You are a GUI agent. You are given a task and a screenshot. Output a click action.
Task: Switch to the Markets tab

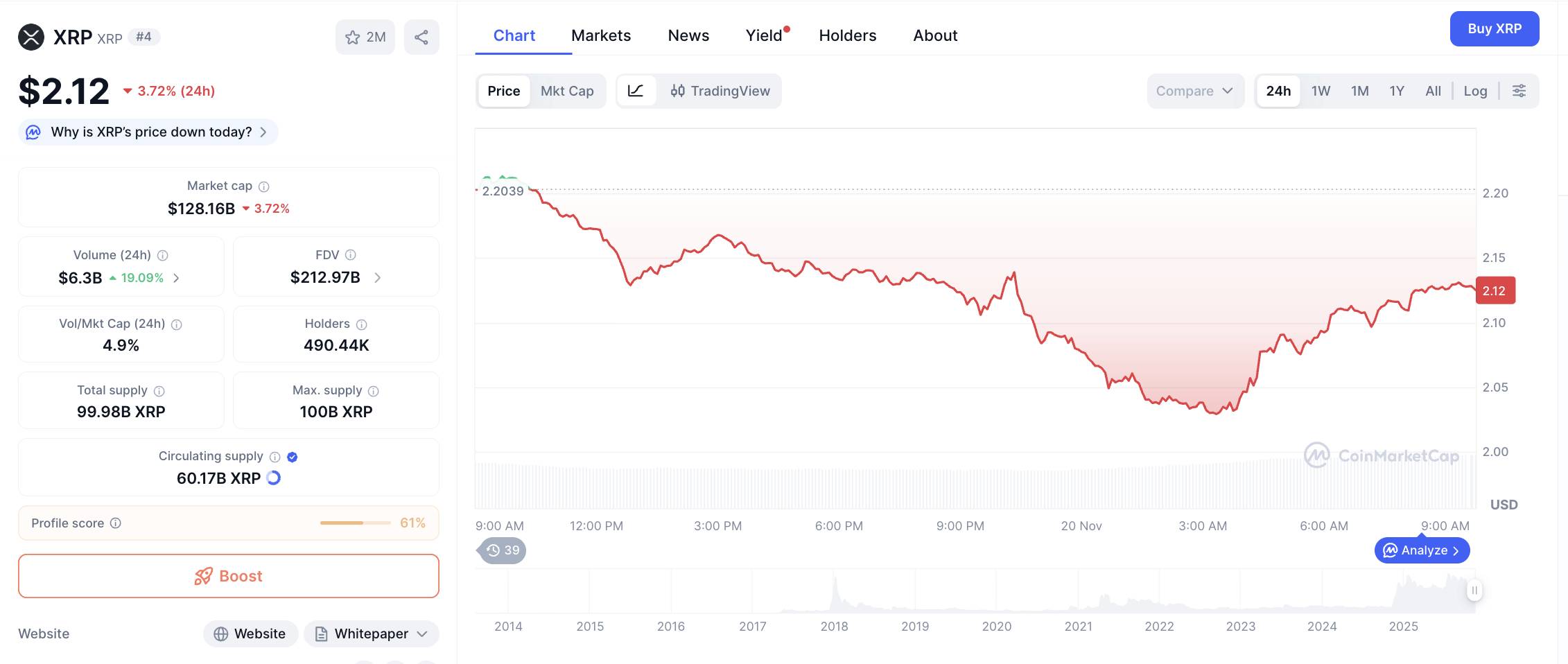pyautogui.click(x=600, y=35)
